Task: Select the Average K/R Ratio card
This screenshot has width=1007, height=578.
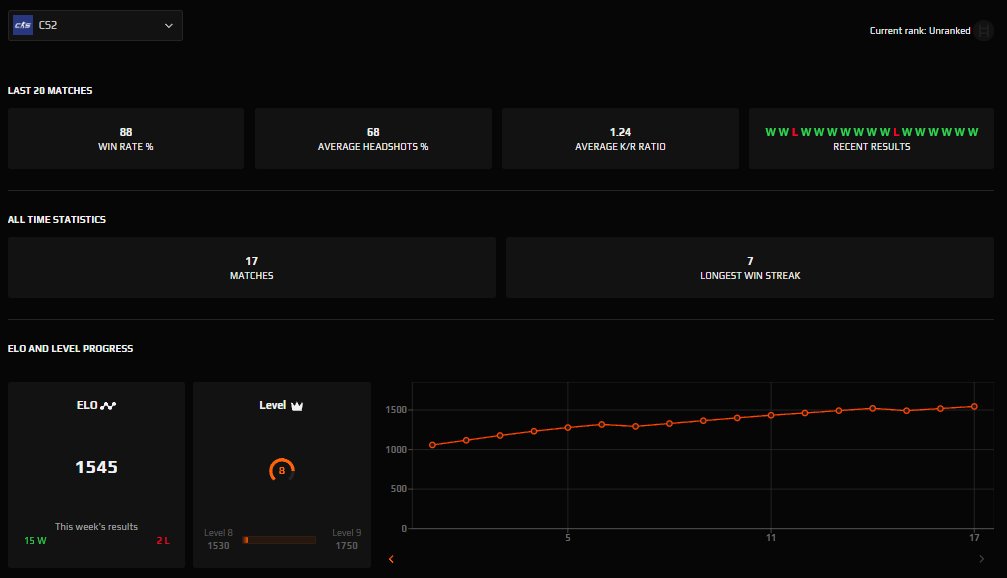Action: coord(620,139)
